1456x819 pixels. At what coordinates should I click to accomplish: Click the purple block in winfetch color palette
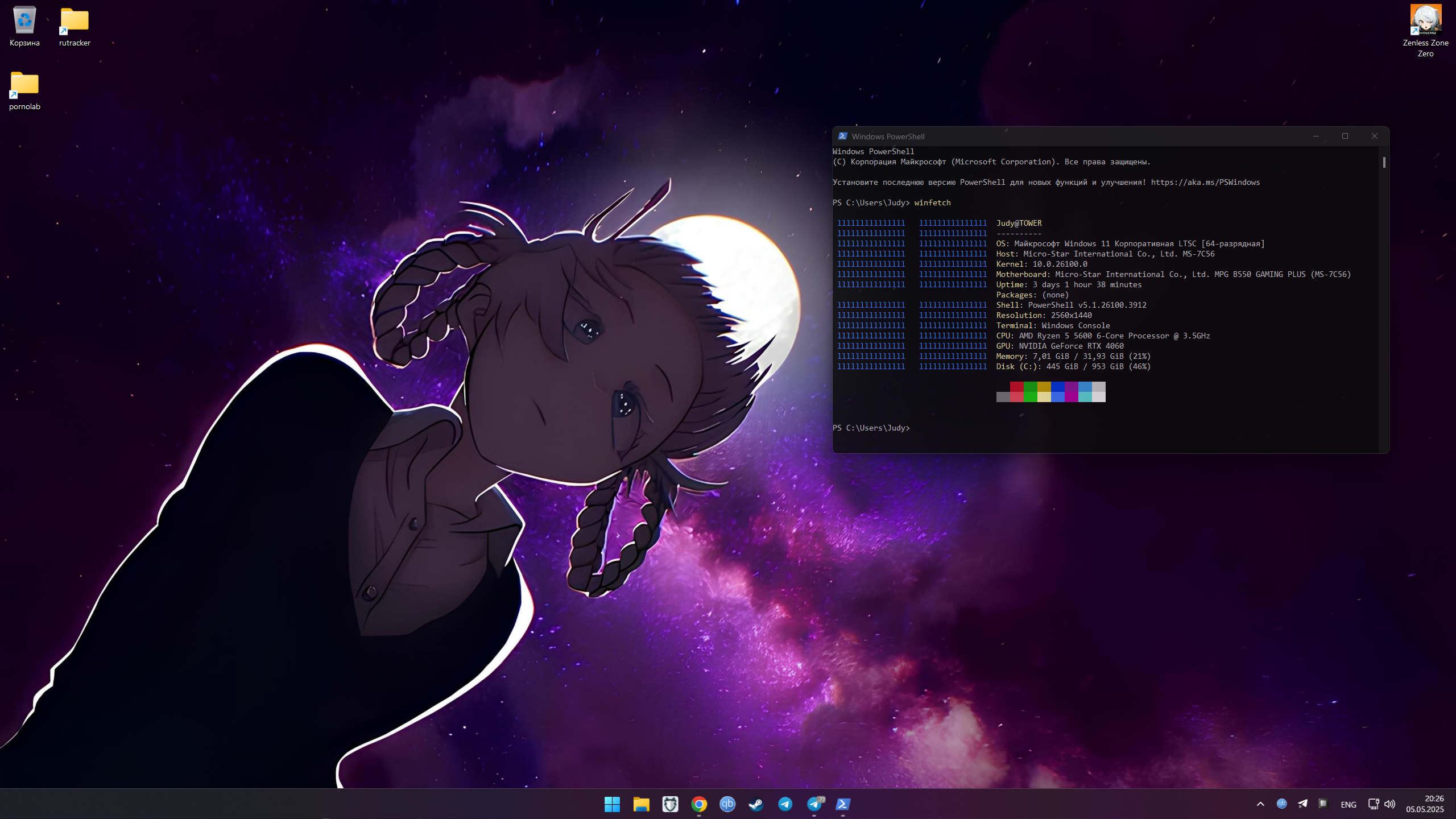click(x=1072, y=392)
